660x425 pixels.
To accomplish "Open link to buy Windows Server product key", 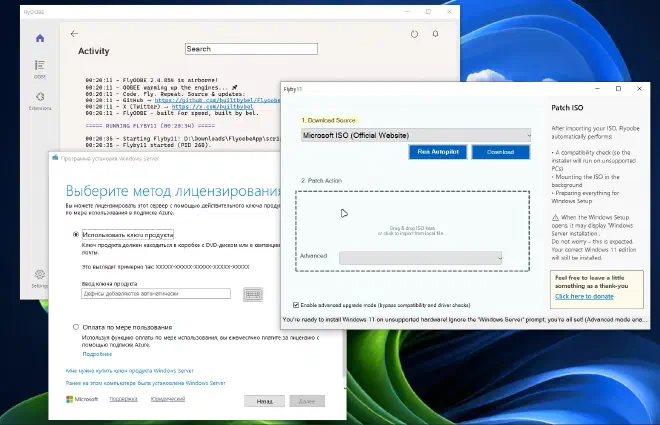I will coord(130,371).
